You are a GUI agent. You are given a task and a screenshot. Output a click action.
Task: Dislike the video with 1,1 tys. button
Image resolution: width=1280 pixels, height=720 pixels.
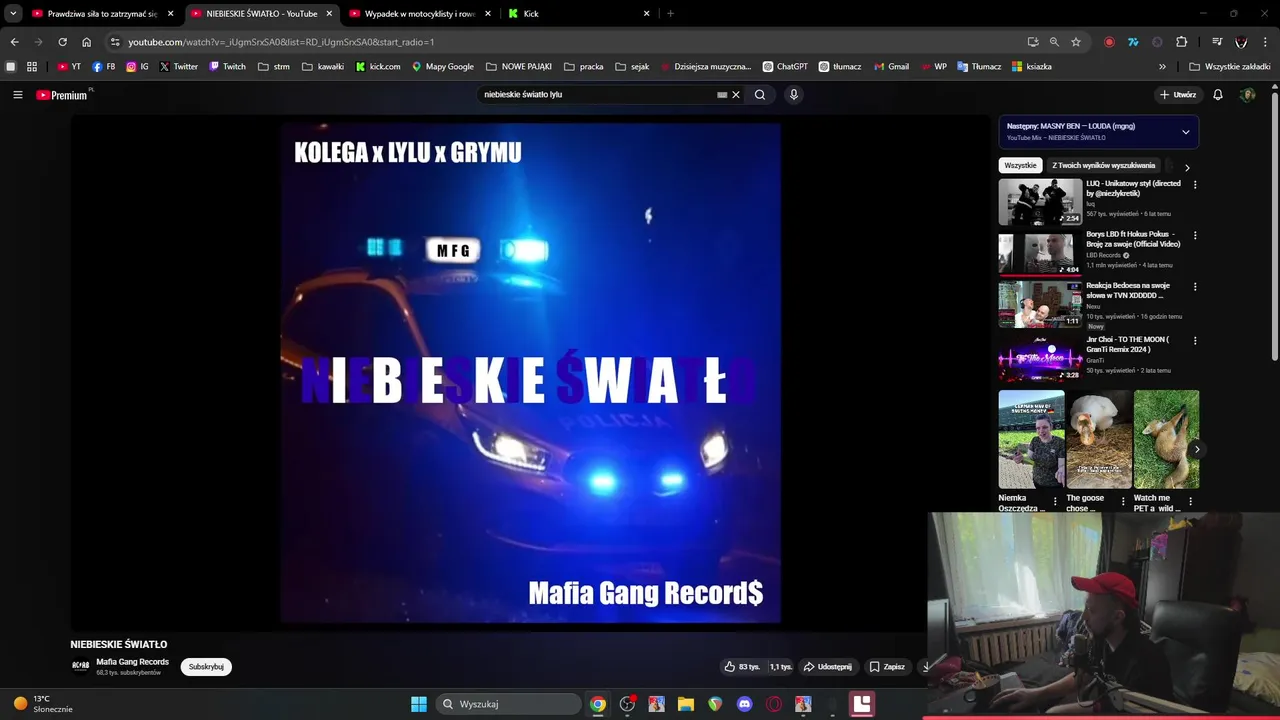tap(780, 667)
